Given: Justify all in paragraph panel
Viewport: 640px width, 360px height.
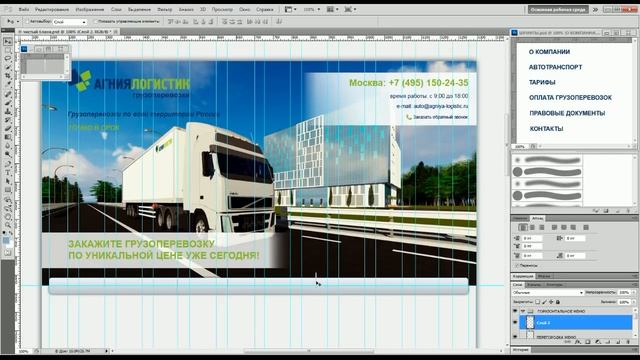Looking at the screenshot, I should (x=586, y=227).
